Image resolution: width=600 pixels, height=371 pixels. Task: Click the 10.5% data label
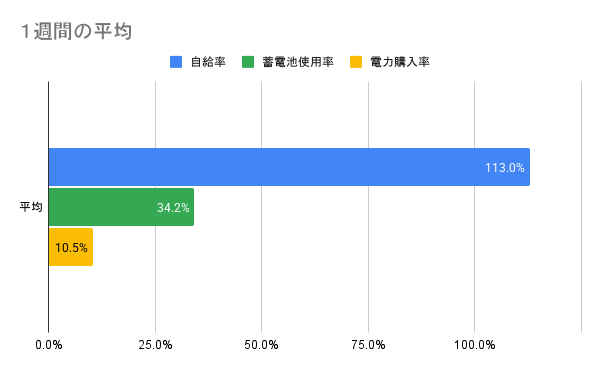[x=71, y=248]
